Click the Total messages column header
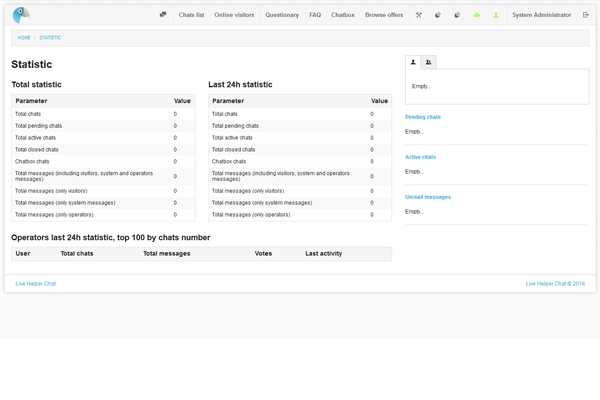 point(167,254)
